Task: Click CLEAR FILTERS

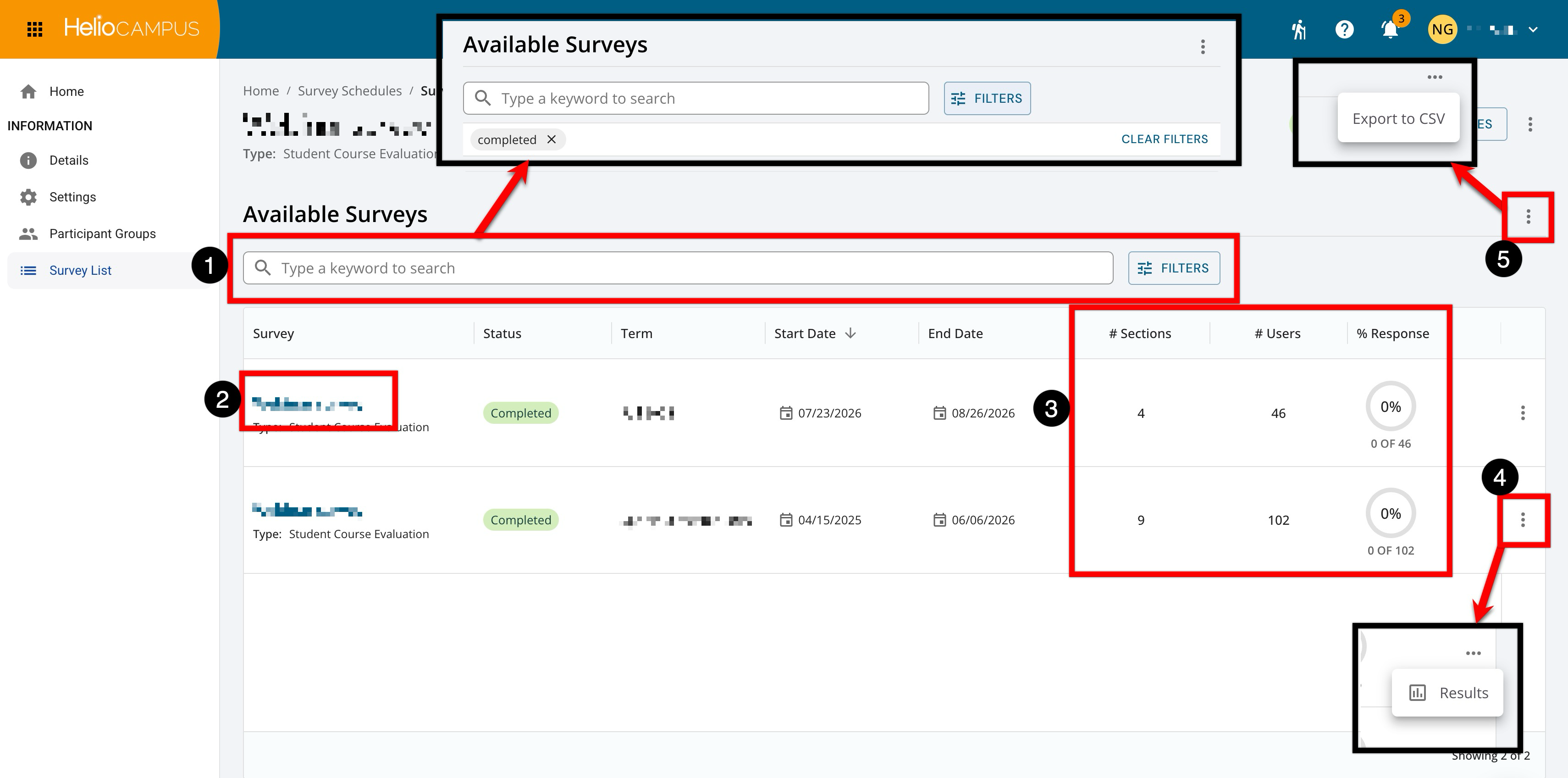Action: tap(1165, 139)
